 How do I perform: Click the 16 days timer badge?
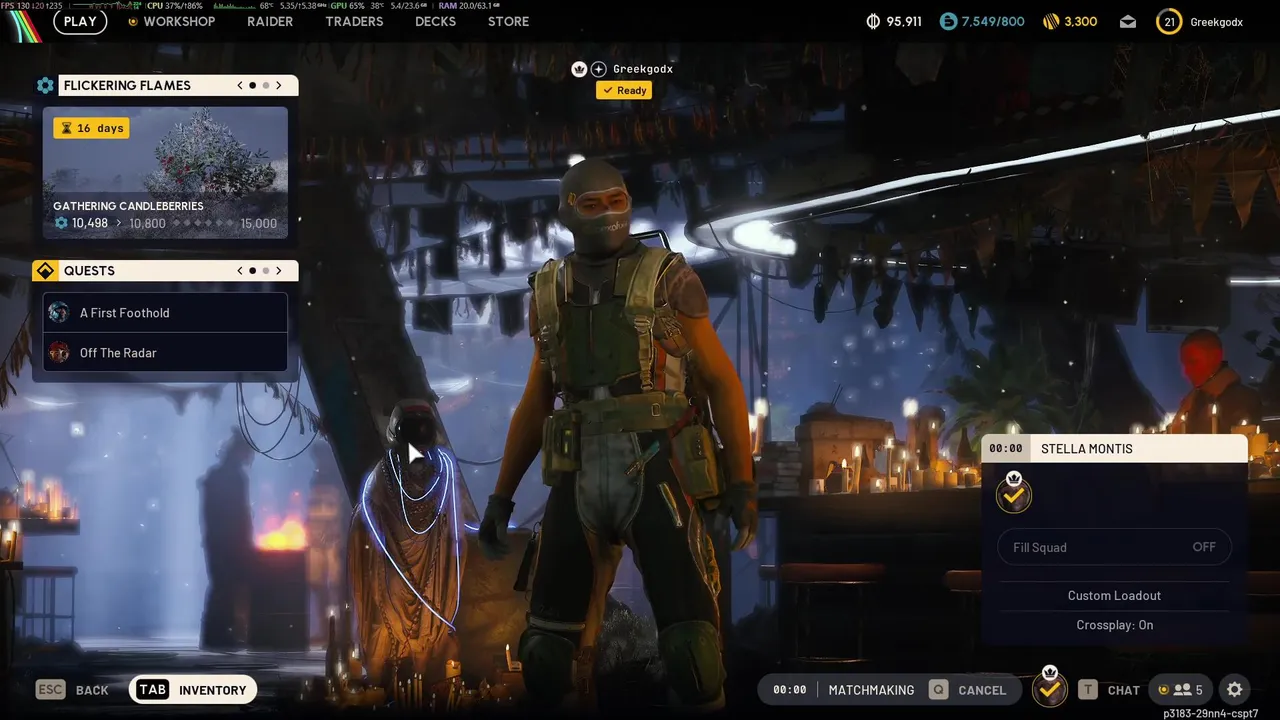coord(91,128)
